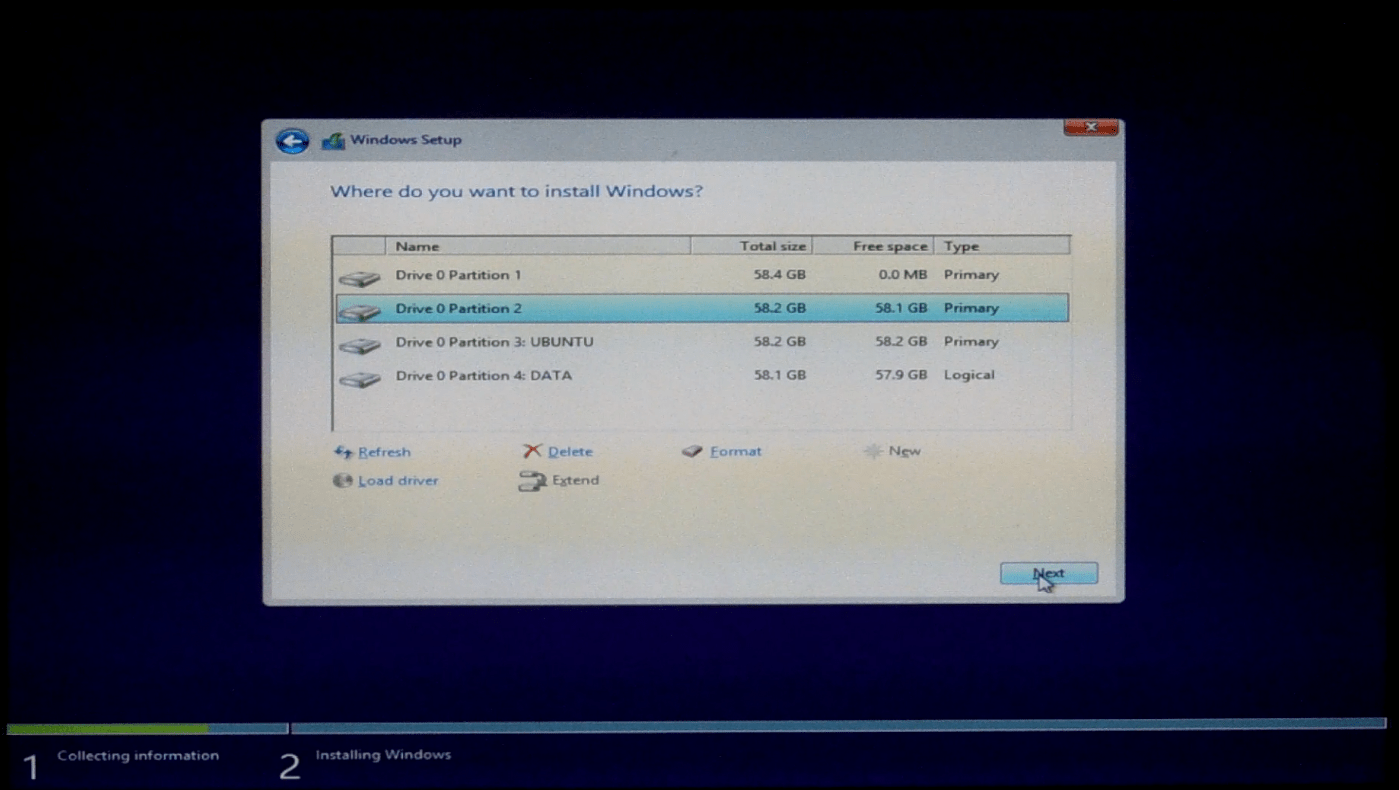Refresh the partition list
This screenshot has width=1399, height=790.
(x=384, y=452)
